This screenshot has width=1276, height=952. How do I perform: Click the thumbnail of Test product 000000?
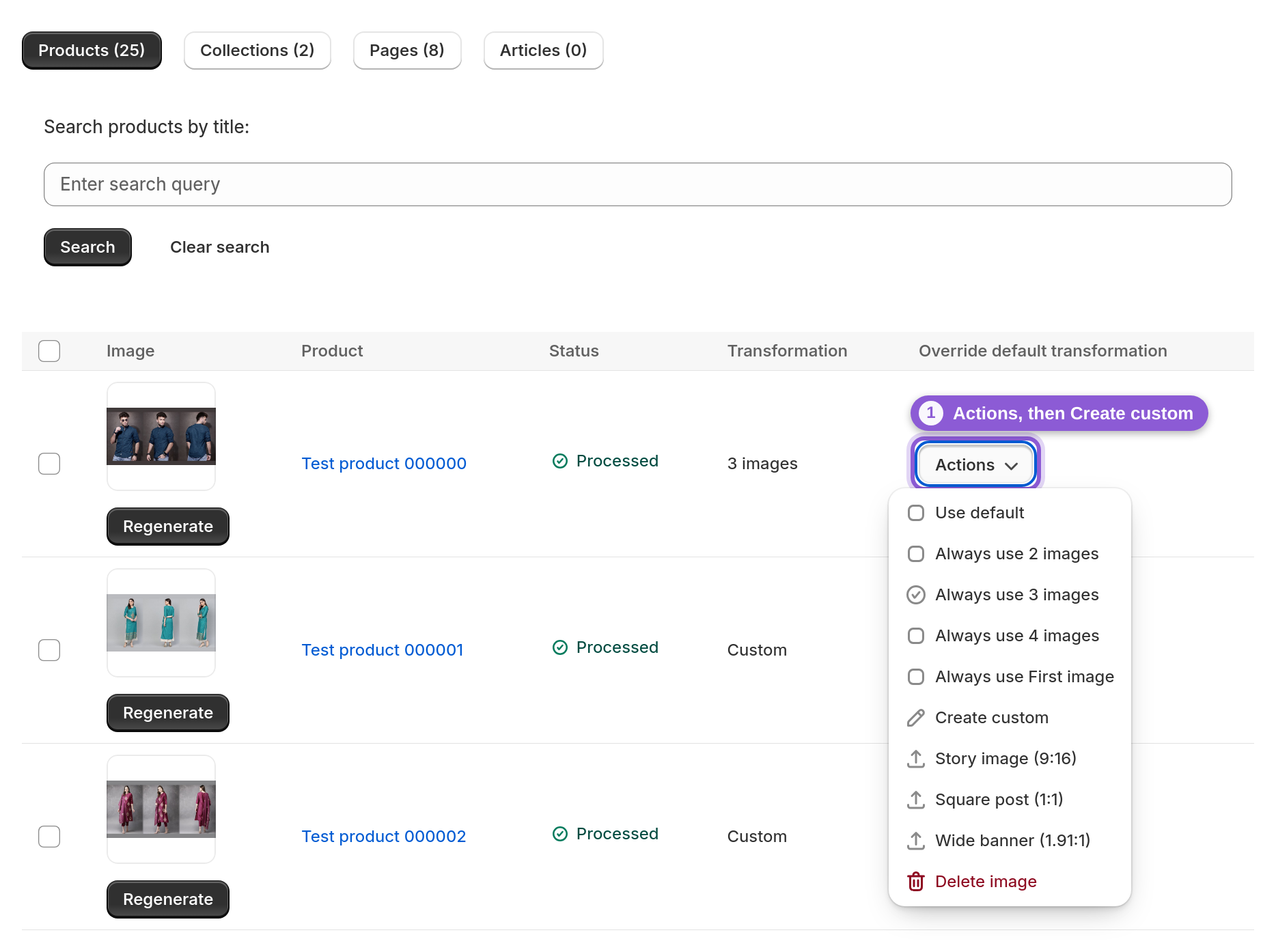tap(161, 436)
